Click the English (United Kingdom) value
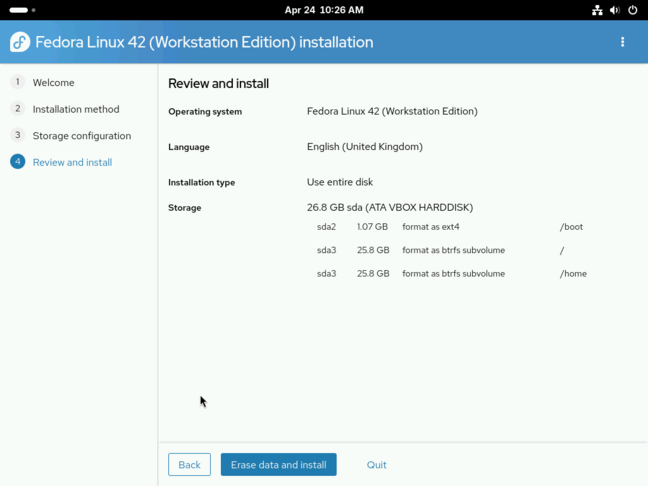648x486 pixels. pos(364,147)
